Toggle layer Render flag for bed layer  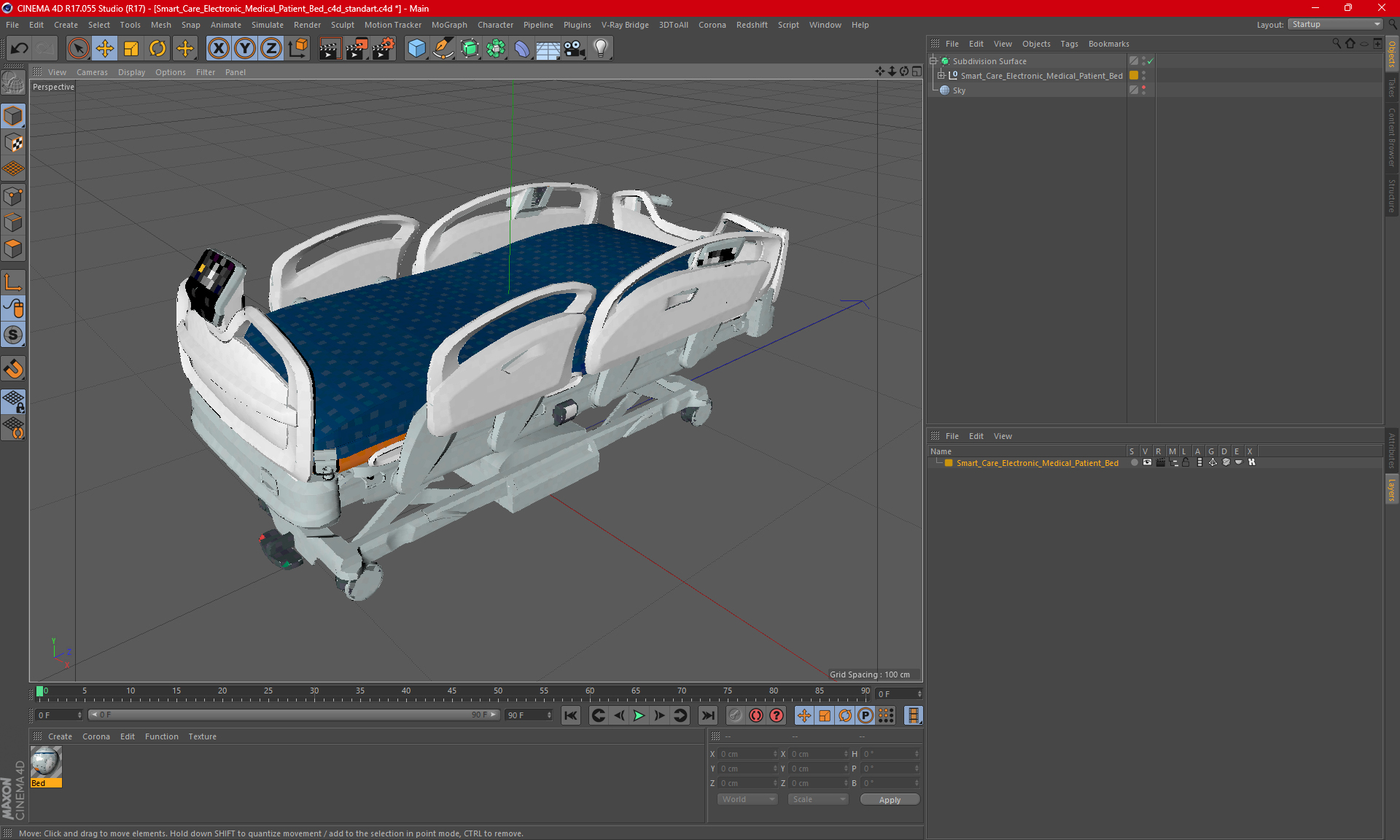(1160, 463)
